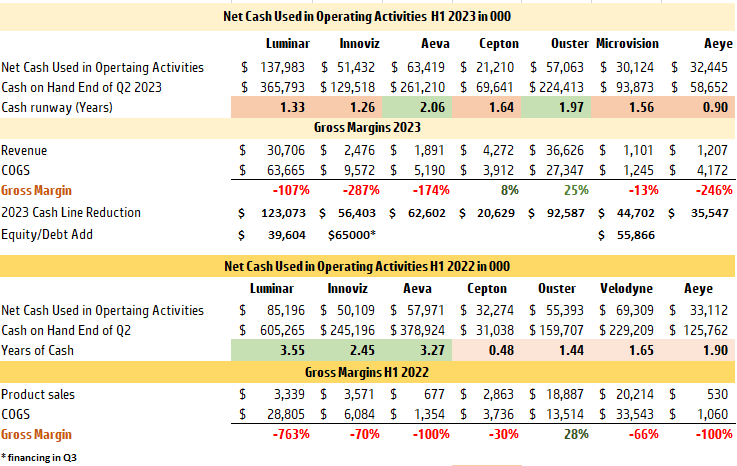
Task: Select Innoviz net cash value 51,432
Action: coord(356,67)
